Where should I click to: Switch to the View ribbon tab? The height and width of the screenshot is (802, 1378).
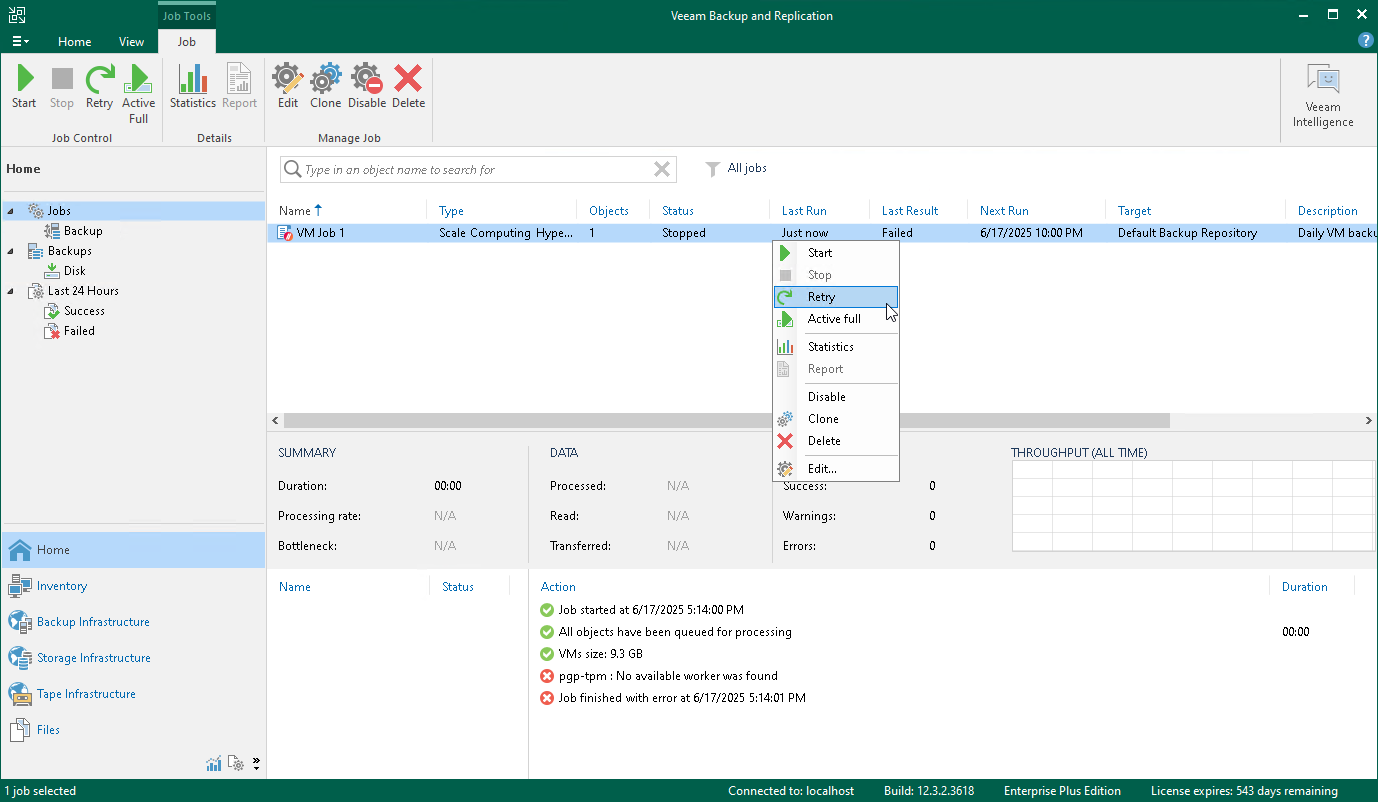pos(131,42)
